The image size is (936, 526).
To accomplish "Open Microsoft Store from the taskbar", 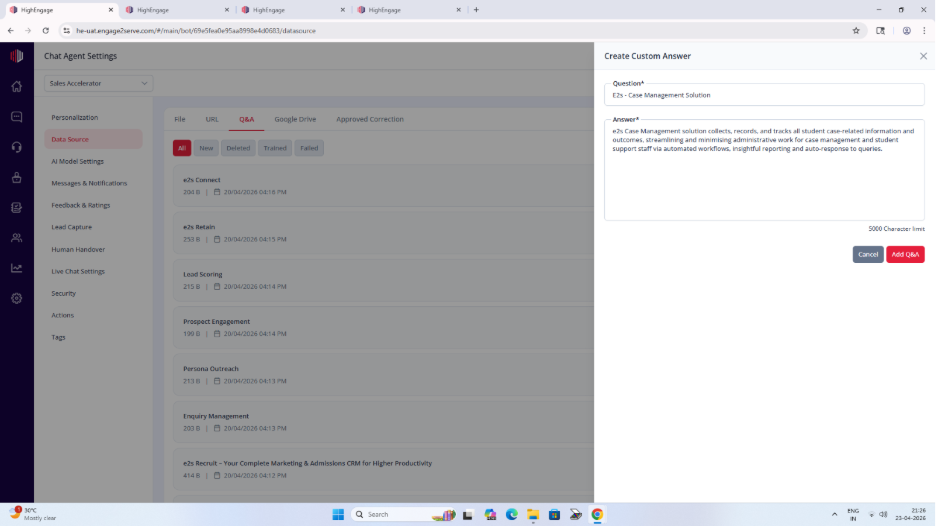I will click(x=555, y=515).
